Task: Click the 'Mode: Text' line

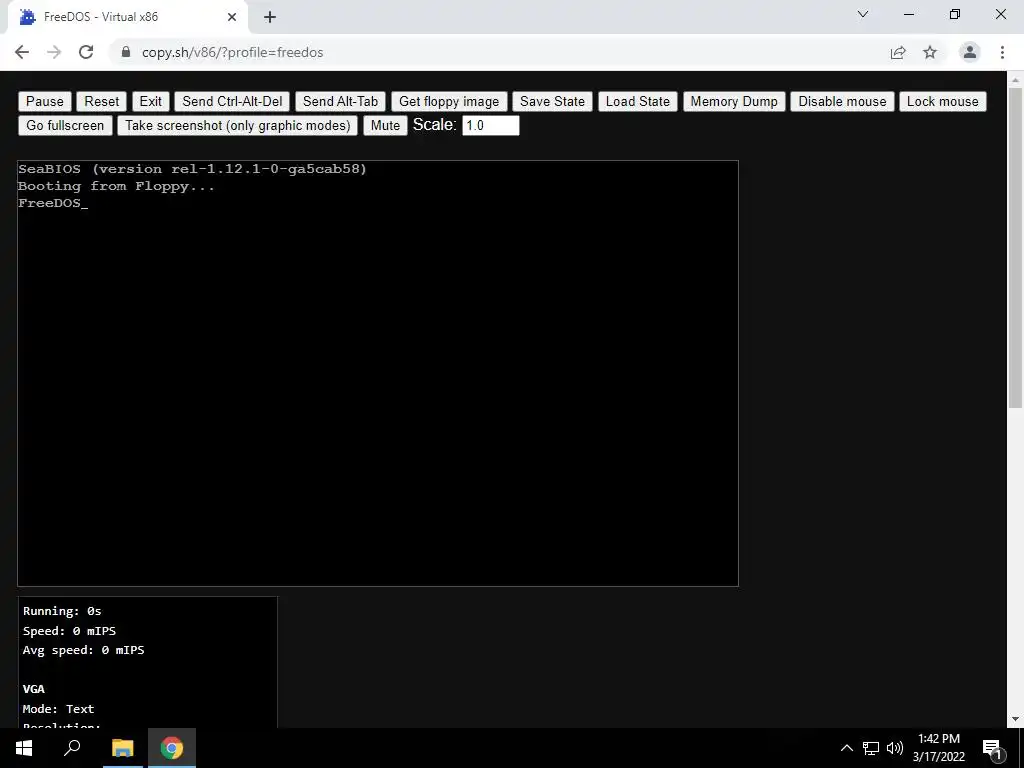Action: [58, 709]
